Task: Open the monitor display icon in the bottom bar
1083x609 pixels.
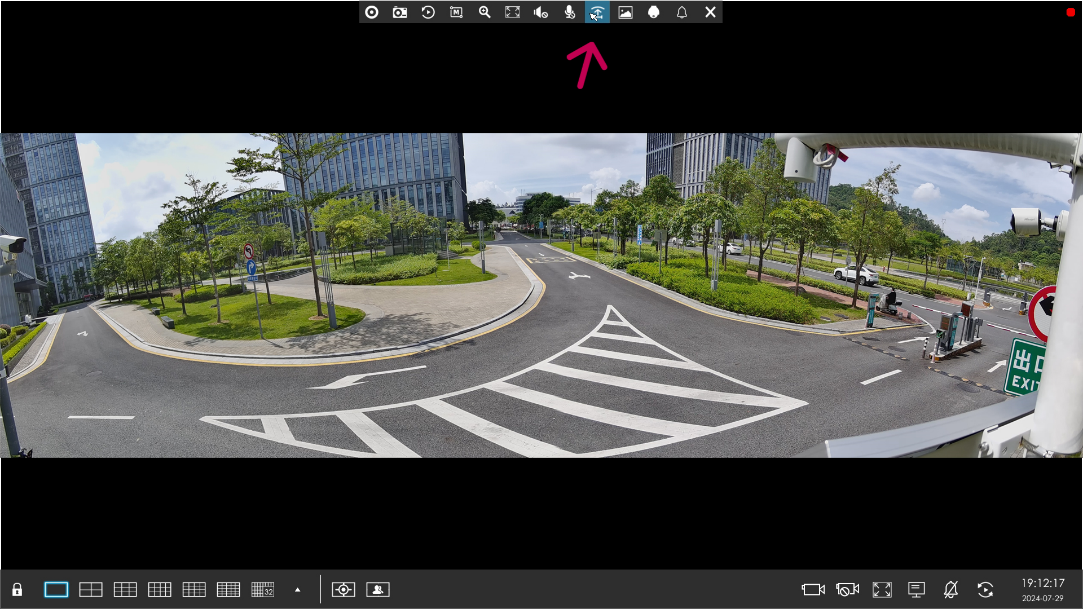Action: click(917, 590)
